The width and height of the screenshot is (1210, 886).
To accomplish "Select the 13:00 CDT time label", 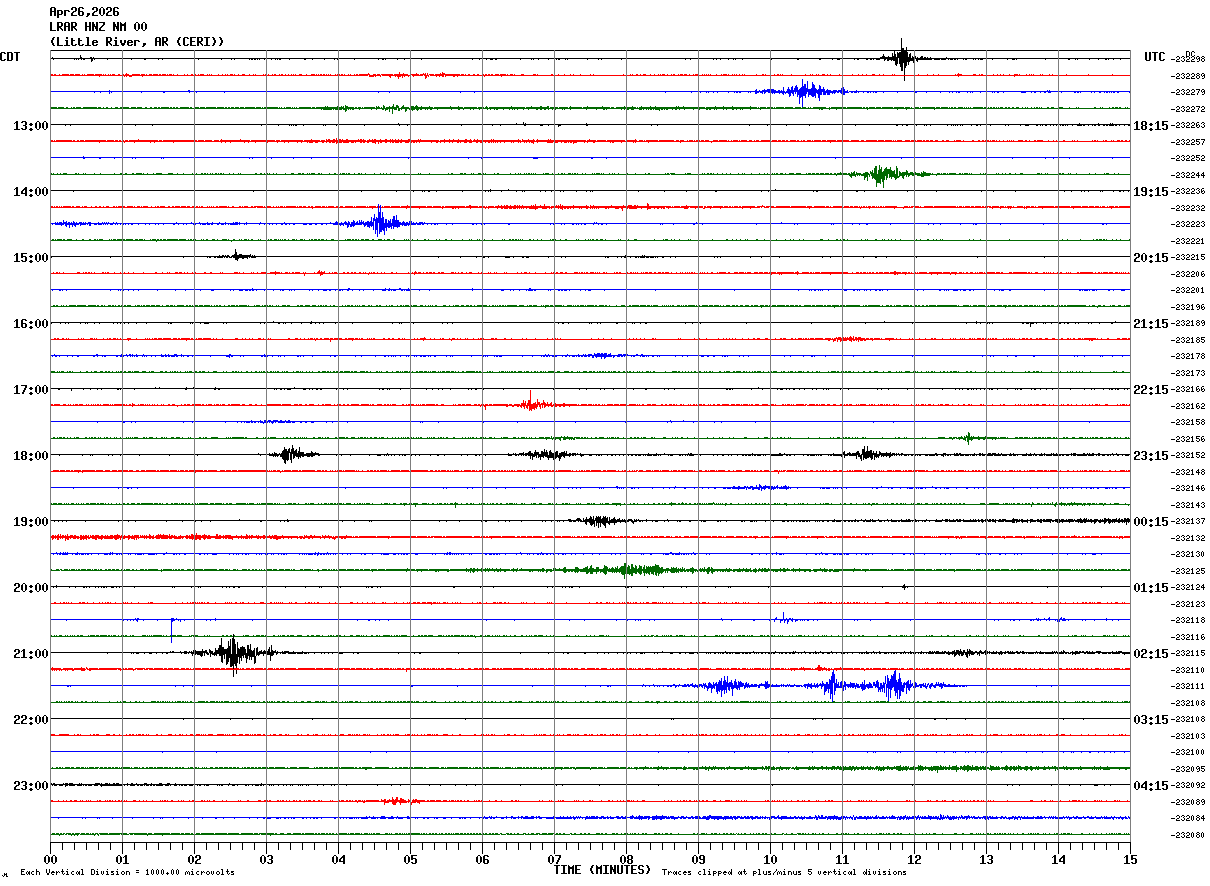I will tap(31, 126).
